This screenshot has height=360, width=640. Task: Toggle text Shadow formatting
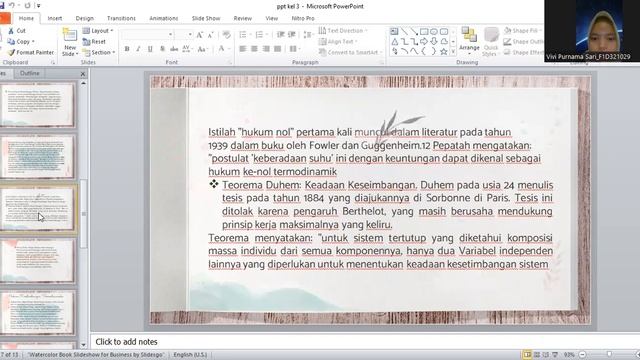pos(162,49)
